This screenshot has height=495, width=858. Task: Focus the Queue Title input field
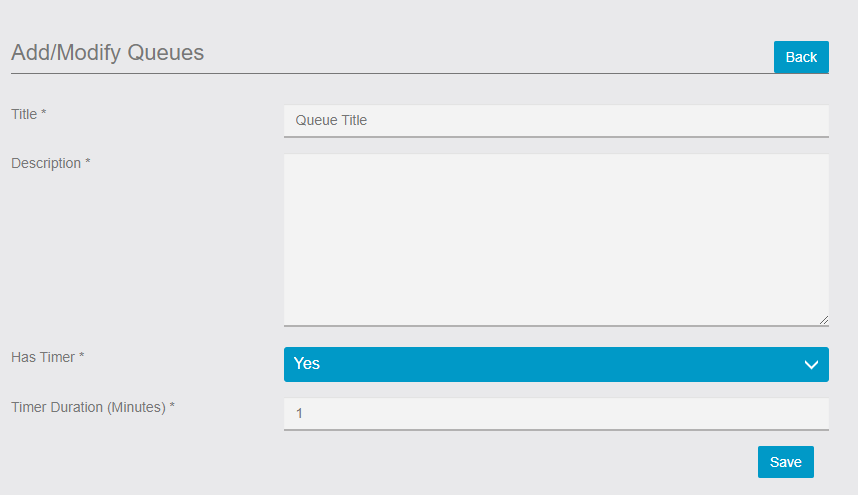pyautogui.click(x=556, y=121)
